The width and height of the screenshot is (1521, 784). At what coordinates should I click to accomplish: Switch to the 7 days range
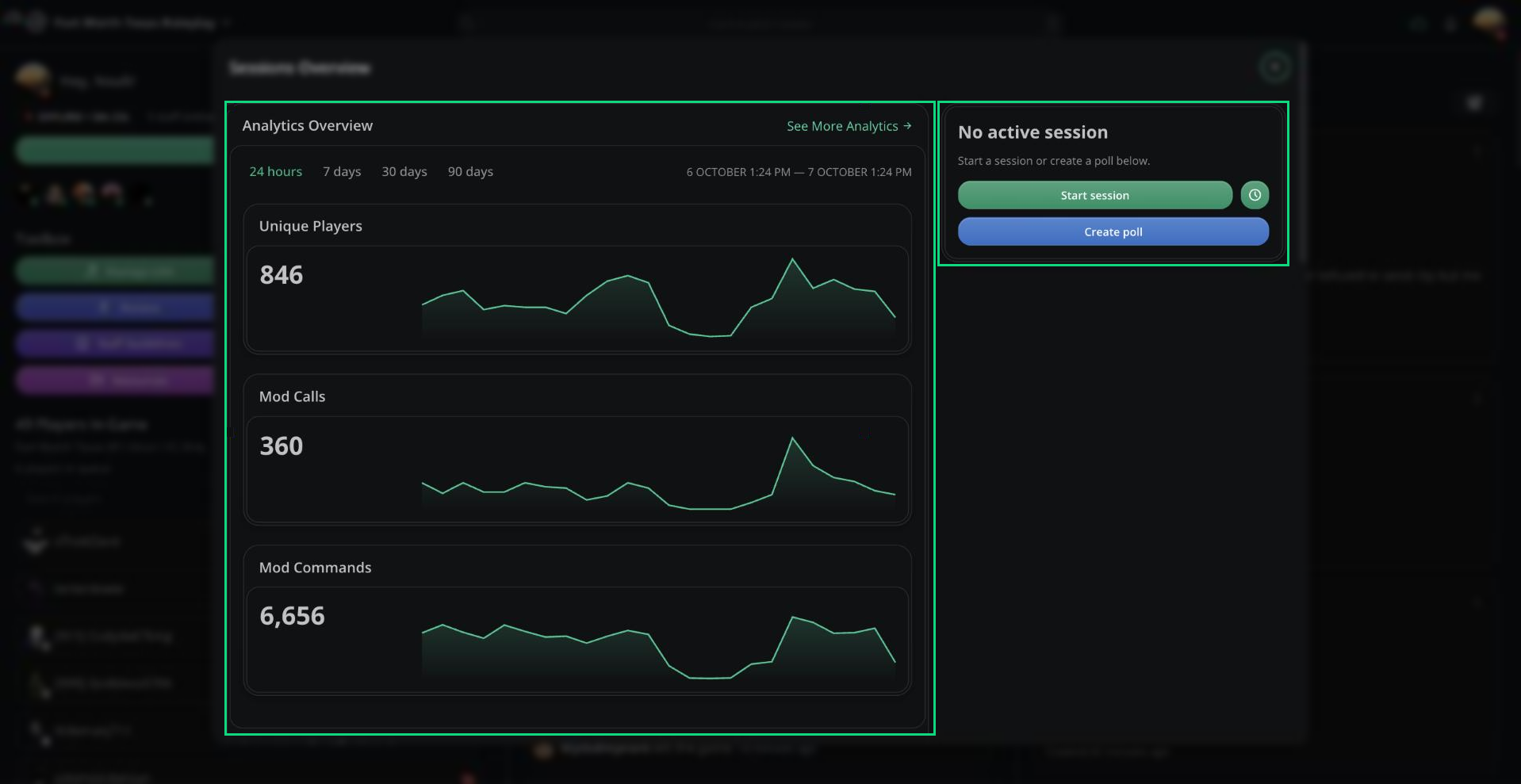tap(342, 171)
